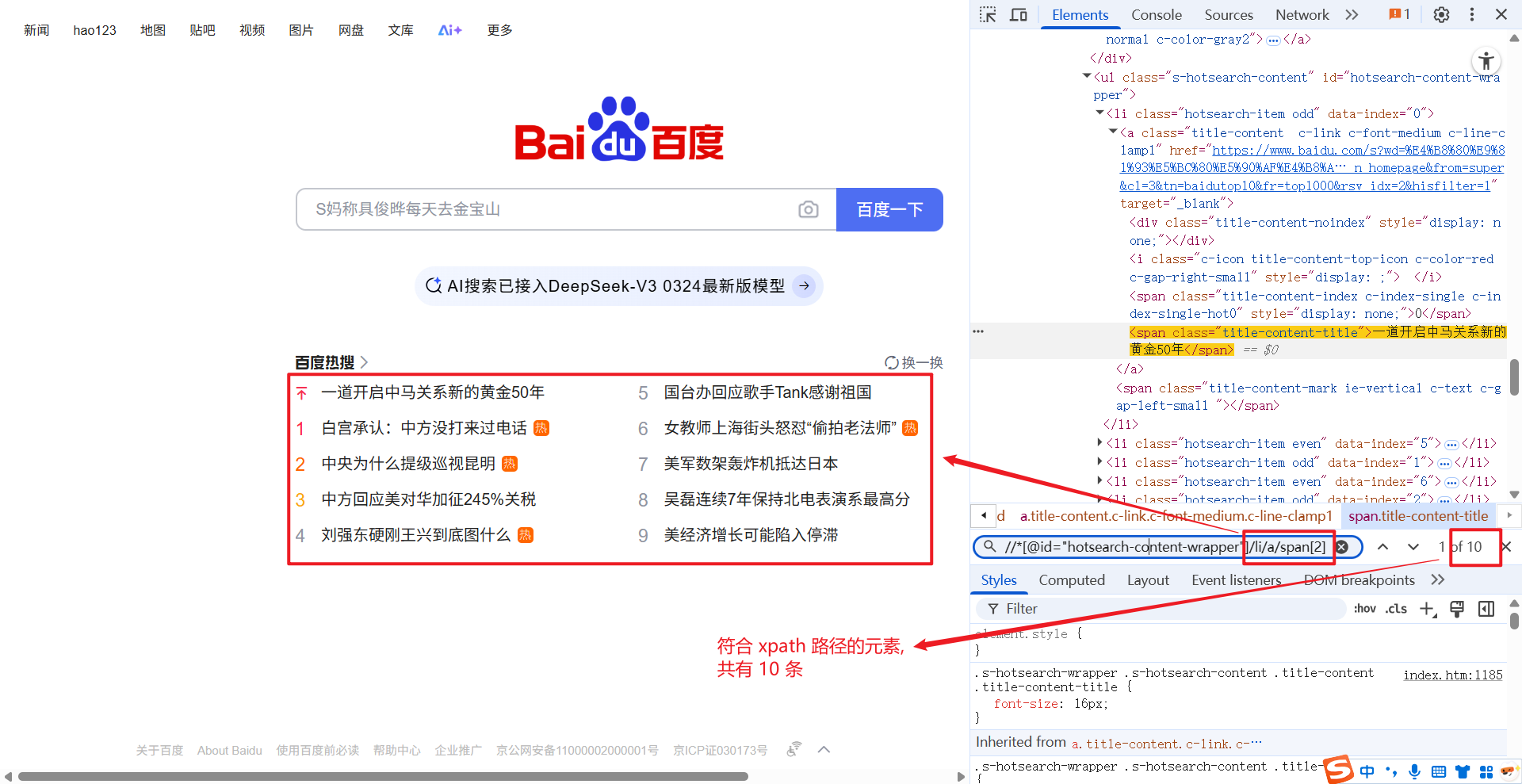The height and width of the screenshot is (784, 1522).
Task: Go to previous search match
Action: pos(1382,547)
